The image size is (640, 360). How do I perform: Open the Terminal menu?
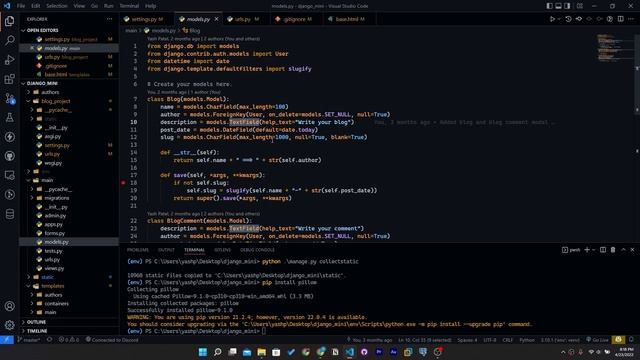129,6
